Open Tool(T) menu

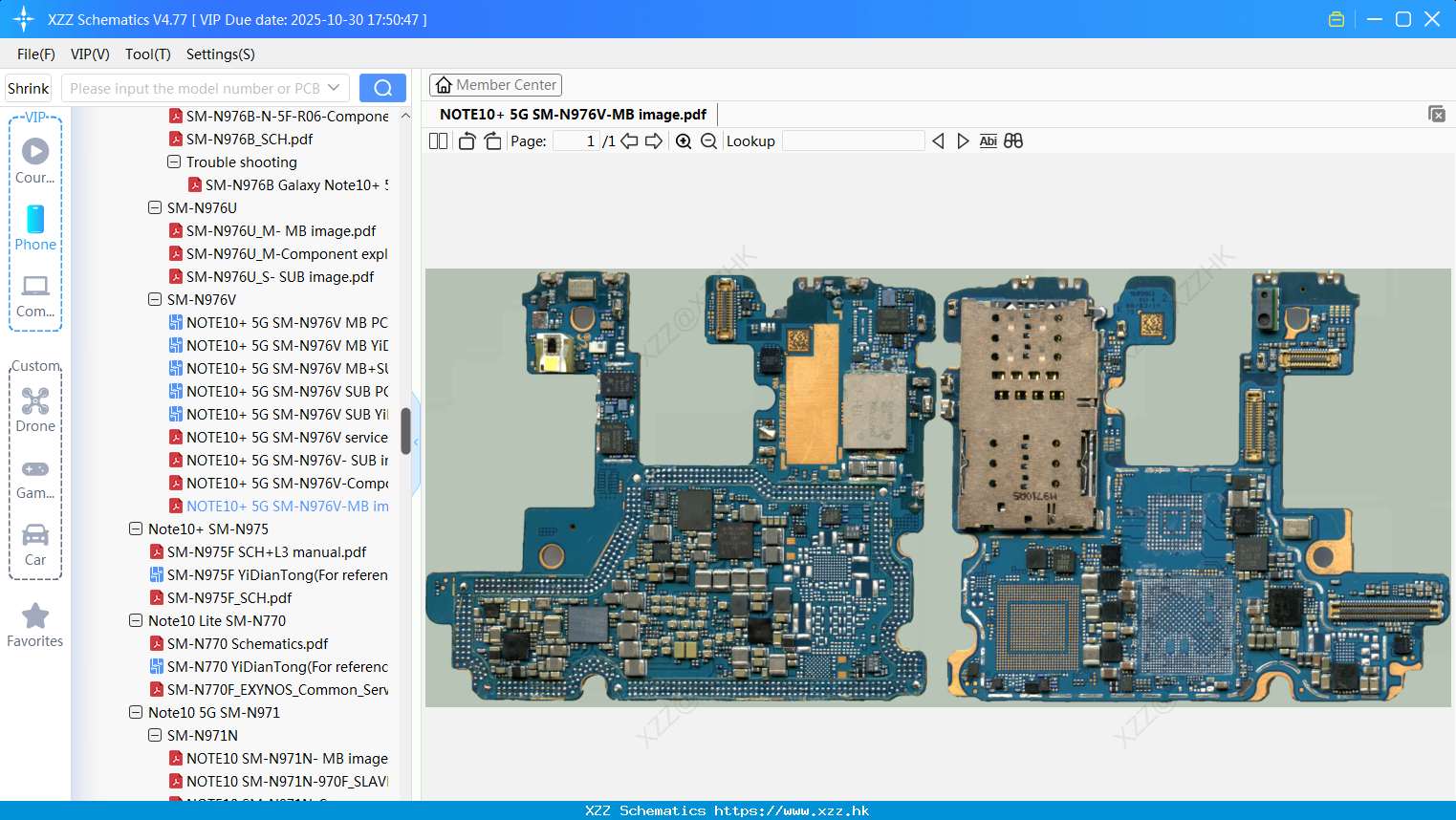[x=148, y=54]
